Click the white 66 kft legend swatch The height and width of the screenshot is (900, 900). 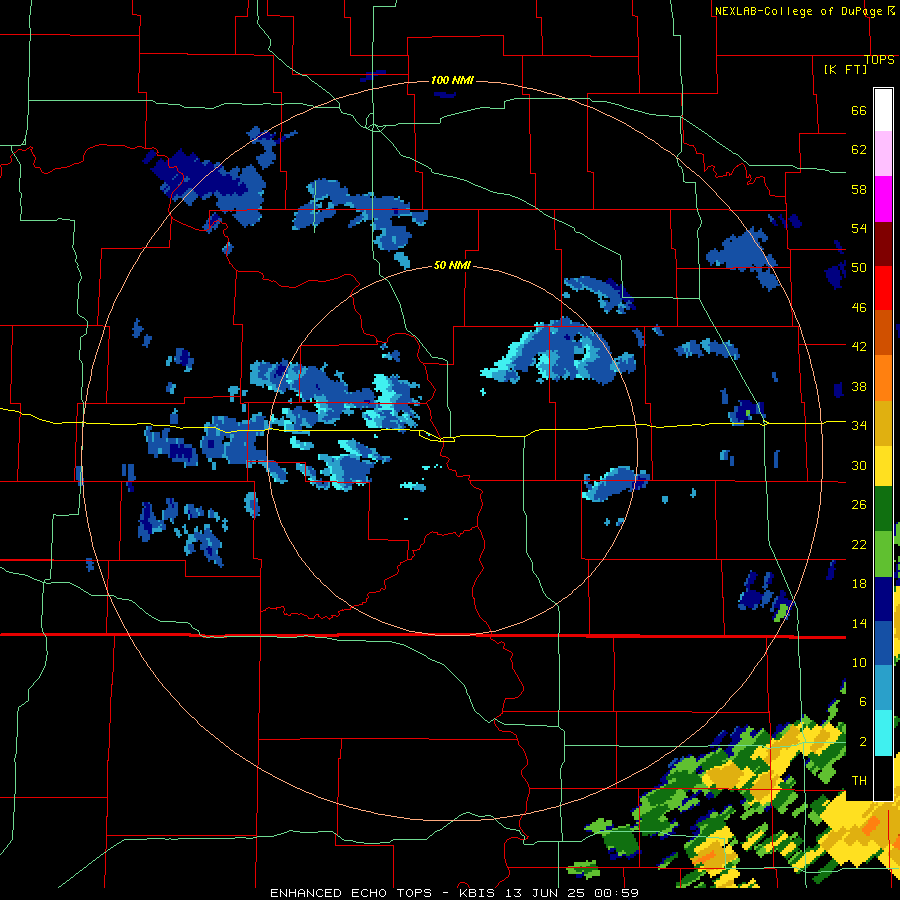[883, 110]
